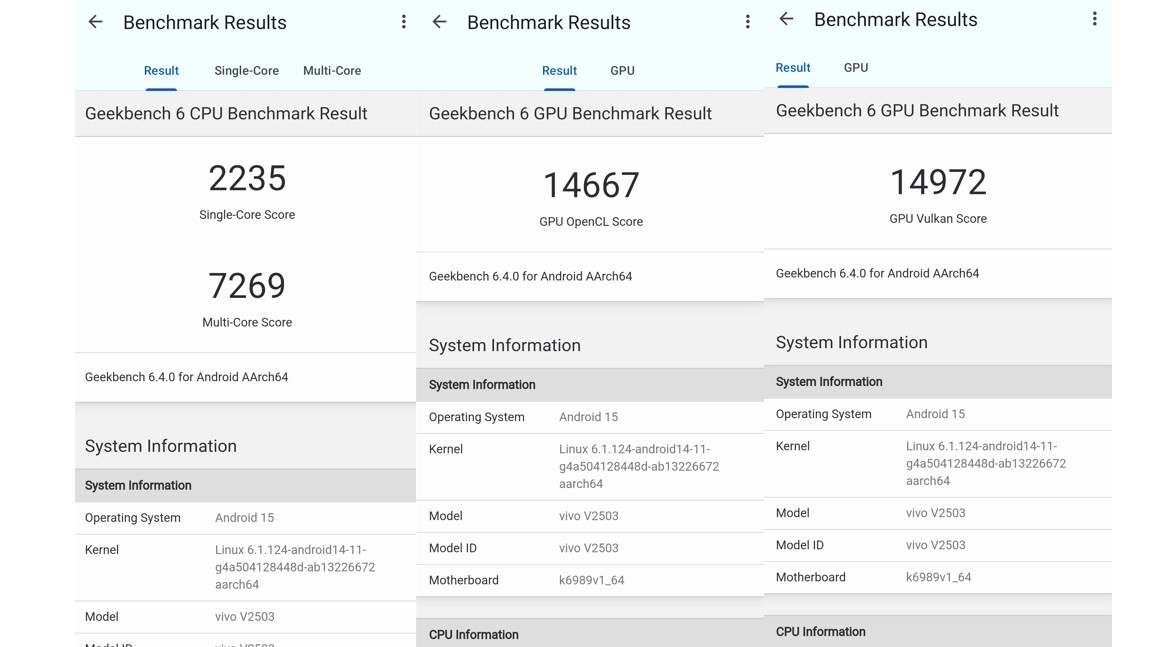Select the Result tab on Vulkan screen
1163x647 pixels.
point(793,68)
